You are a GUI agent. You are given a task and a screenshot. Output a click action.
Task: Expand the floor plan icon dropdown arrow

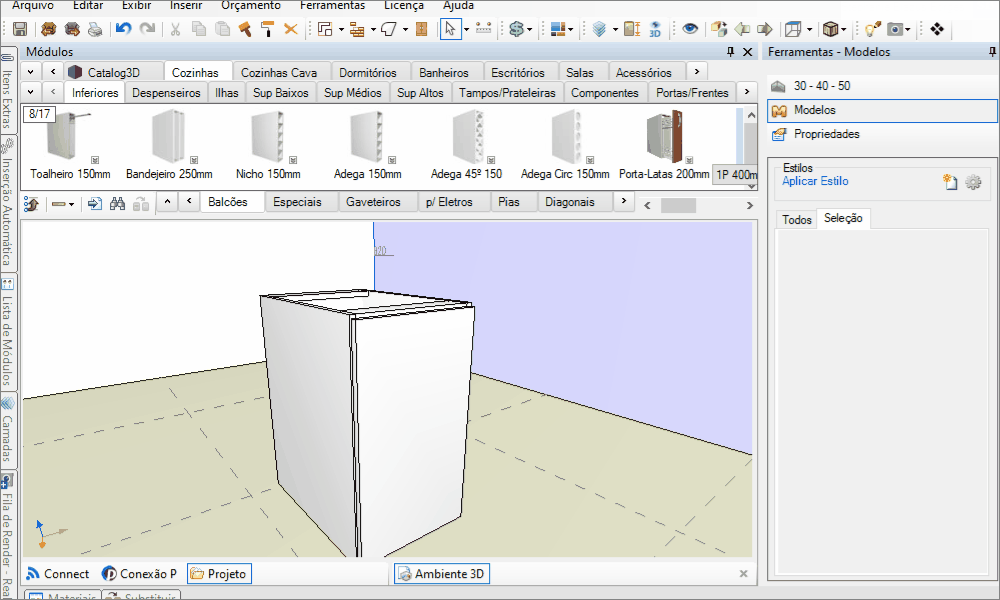click(341, 29)
